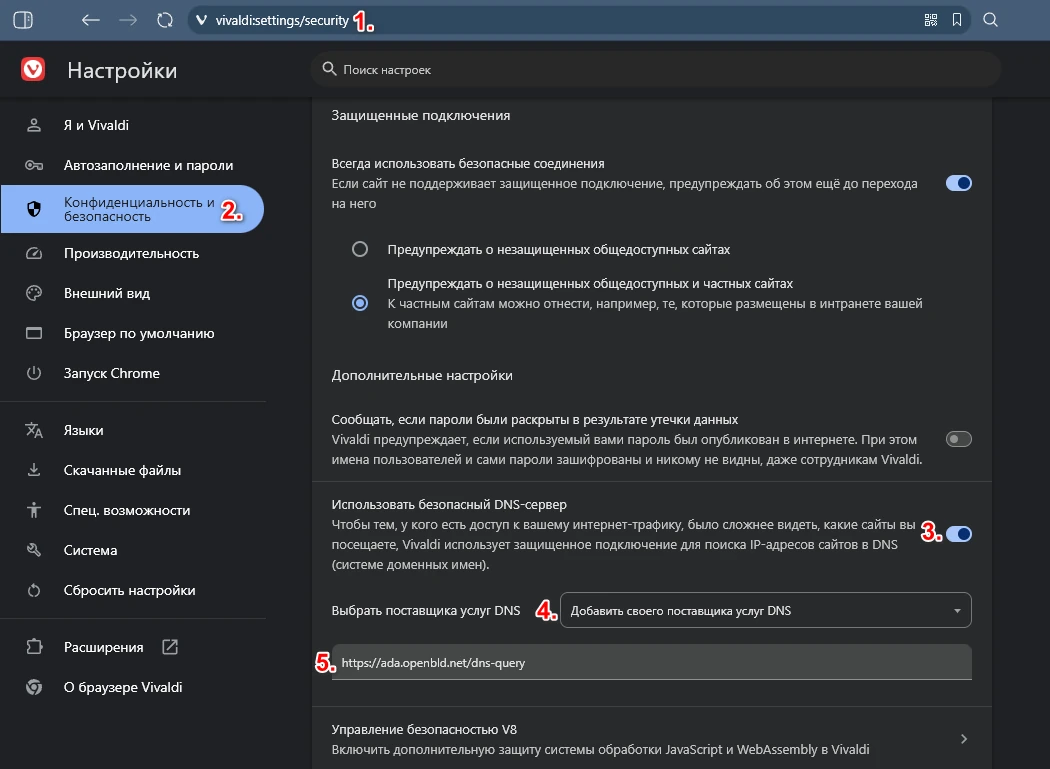This screenshot has height=769, width=1050.
Task: Toggle the Vivaldi side panel icon
Action: [x=23, y=20]
